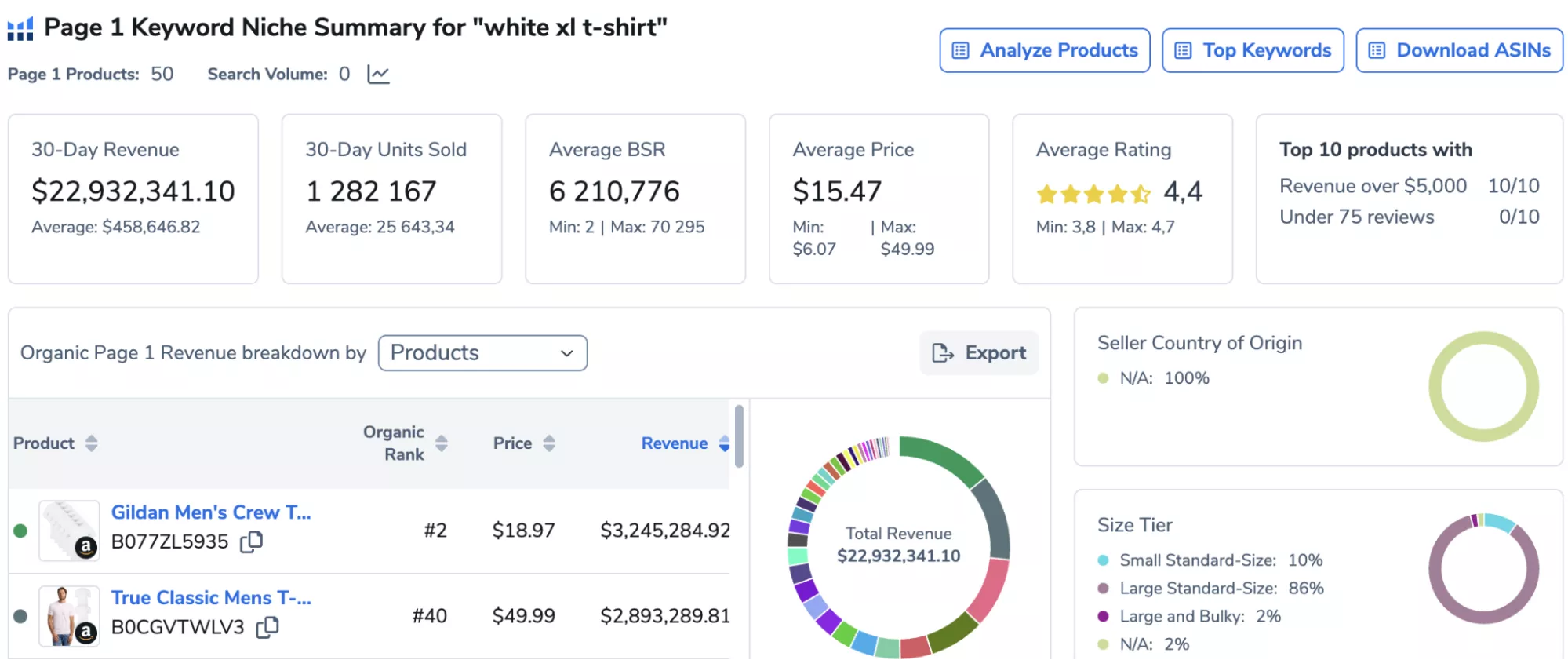Click the product table vertical scrollbar
The height and width of the screenshot is (660, 1568).
coord(739,436)
